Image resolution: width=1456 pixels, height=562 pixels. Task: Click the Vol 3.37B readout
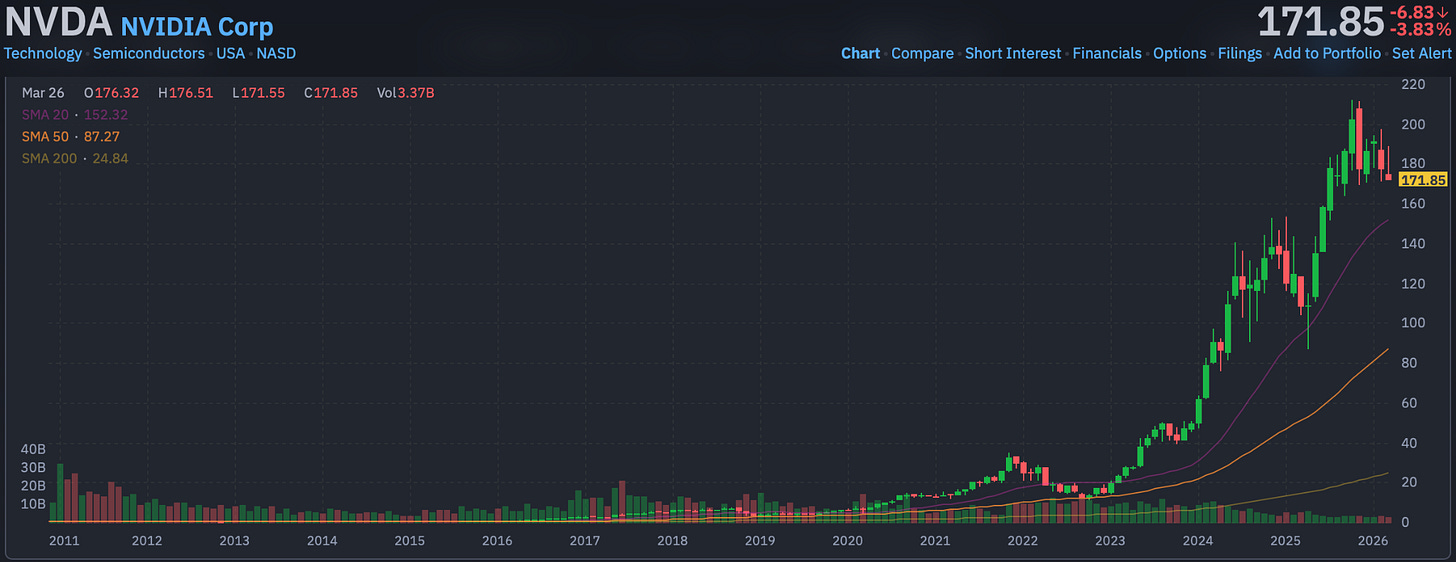point(406,92)
